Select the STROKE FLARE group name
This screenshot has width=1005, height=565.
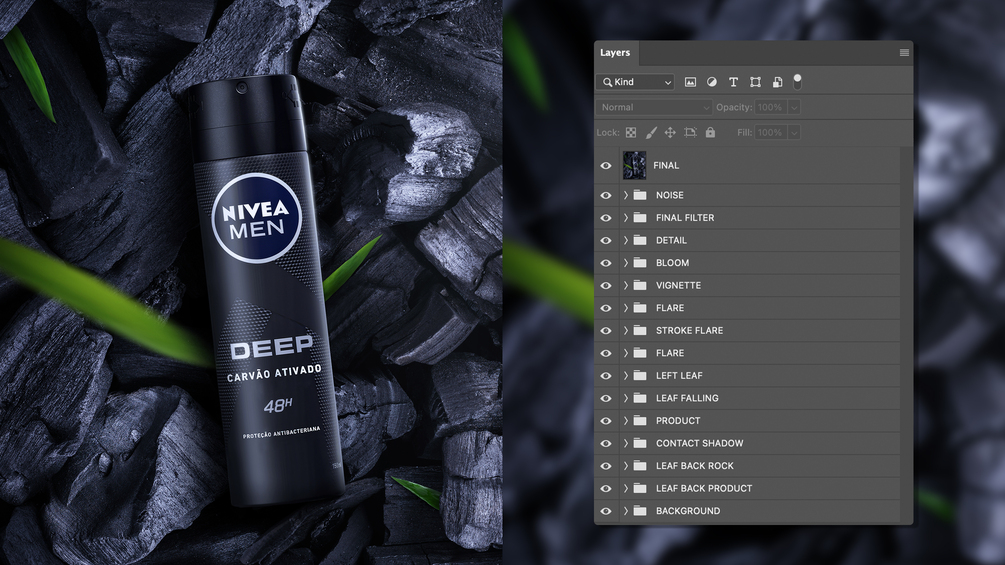pyautogui.click(x=689, y=331)
